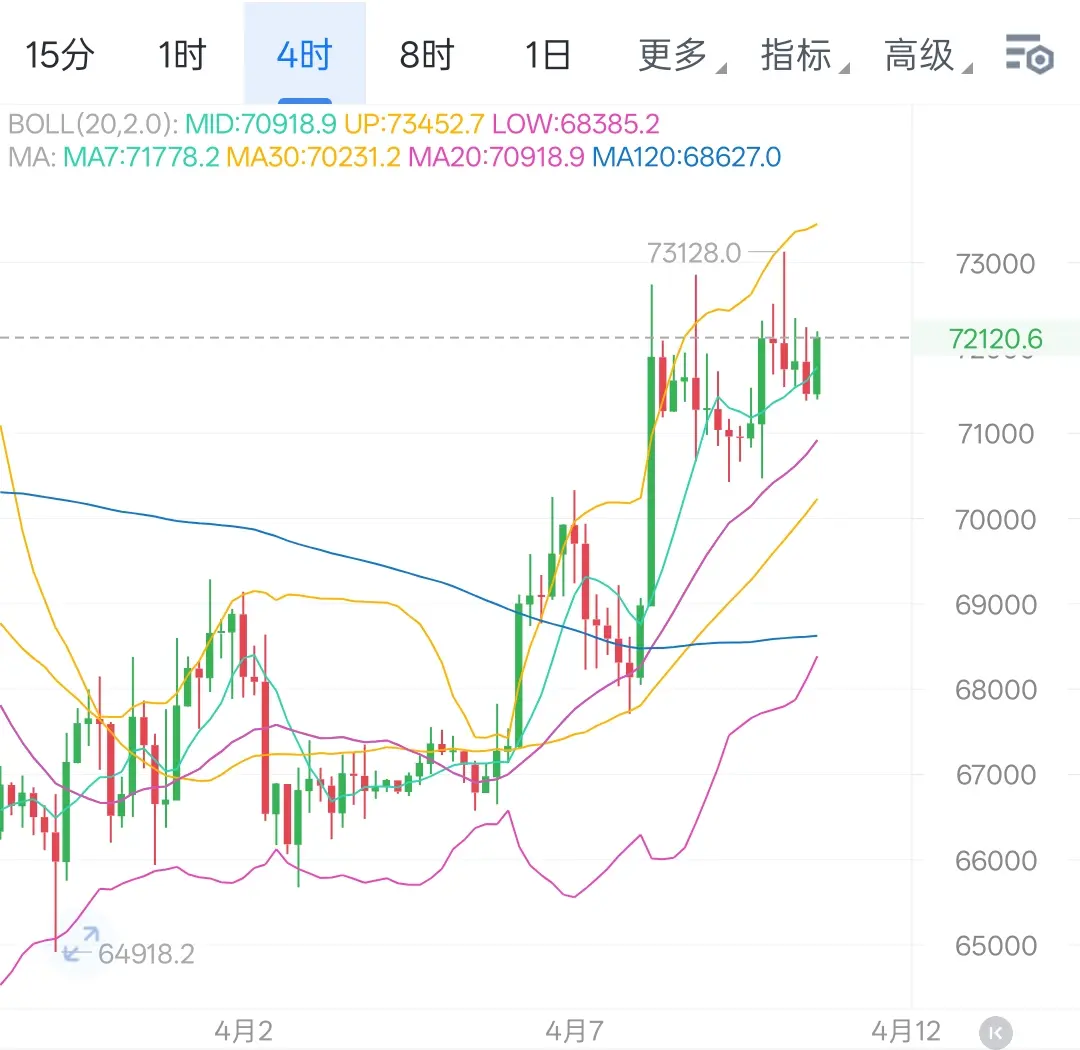The height and width of the screenshot is (1050, 1080).
Task: Click the latest green candlestick
Action: coord(817,365)
